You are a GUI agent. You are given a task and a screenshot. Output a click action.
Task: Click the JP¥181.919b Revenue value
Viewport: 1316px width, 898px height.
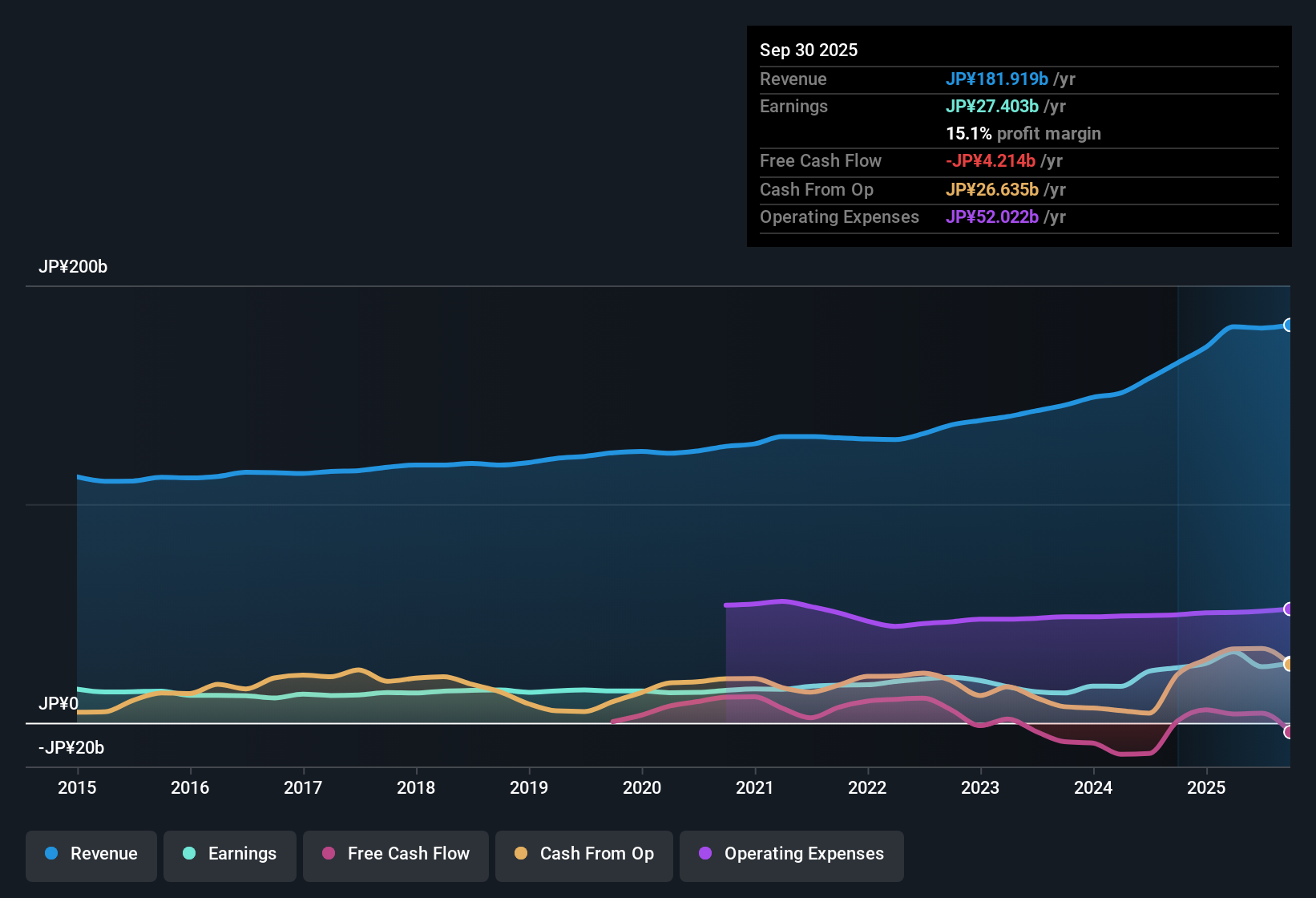pyautogui.click(x=998, y=79)
